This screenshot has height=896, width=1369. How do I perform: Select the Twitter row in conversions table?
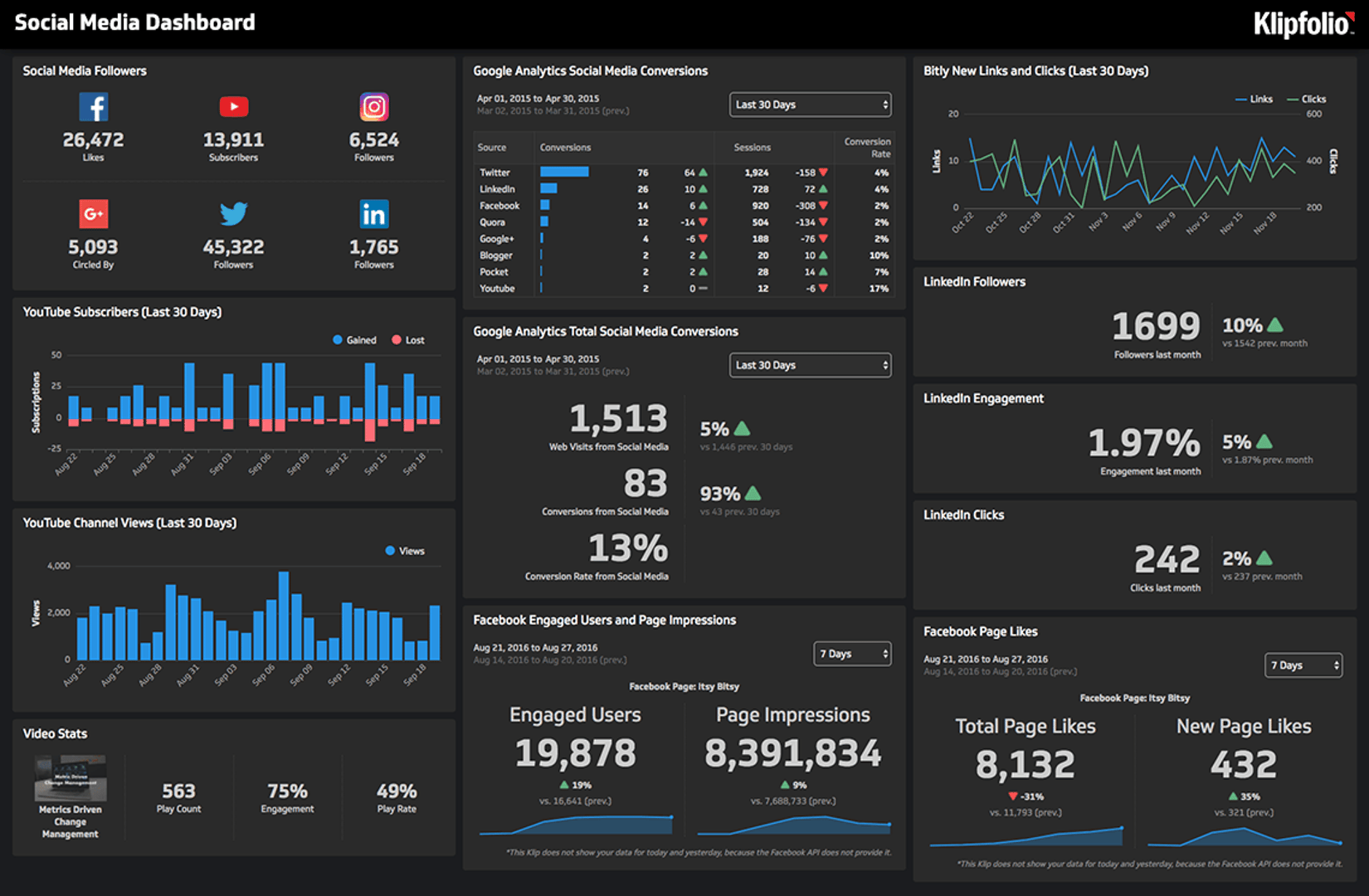click(684, 173)
